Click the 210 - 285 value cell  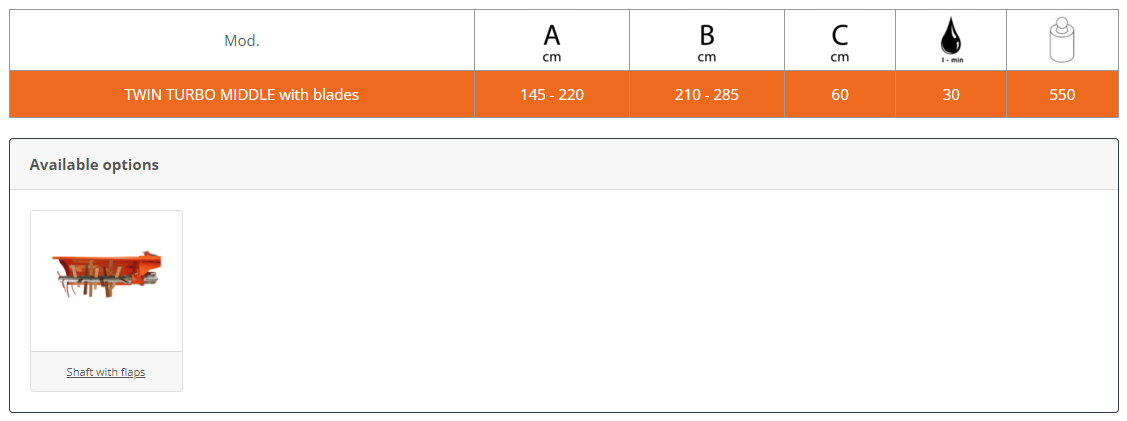(707, 95)
